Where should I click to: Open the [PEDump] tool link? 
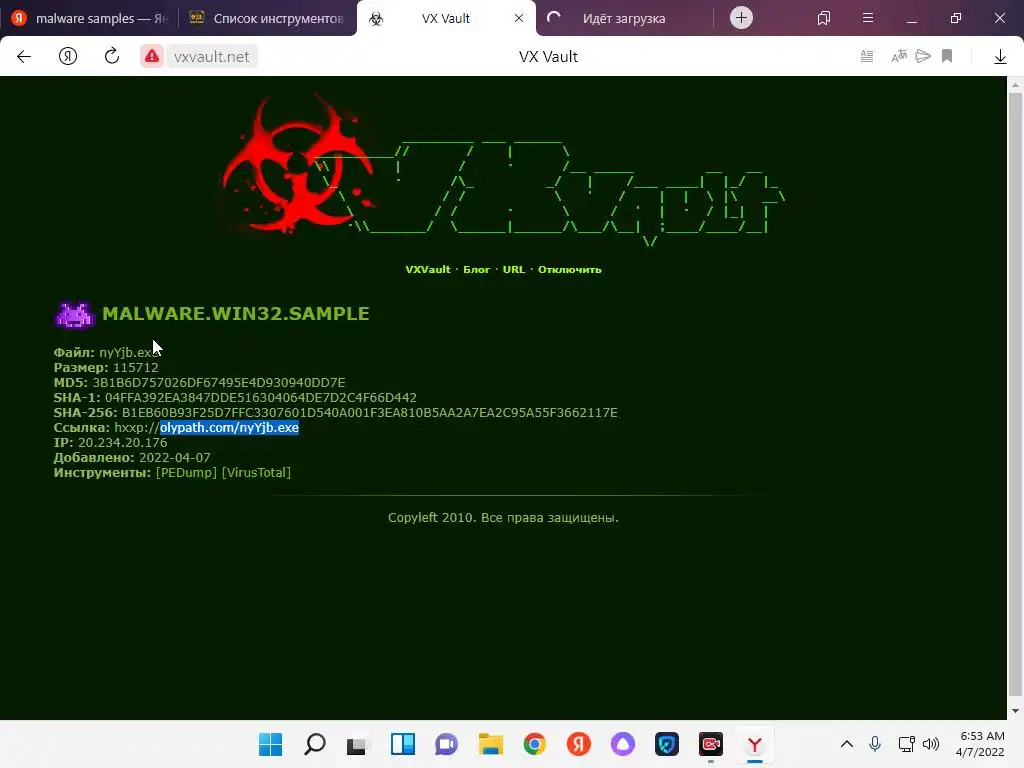pos(186,472)
